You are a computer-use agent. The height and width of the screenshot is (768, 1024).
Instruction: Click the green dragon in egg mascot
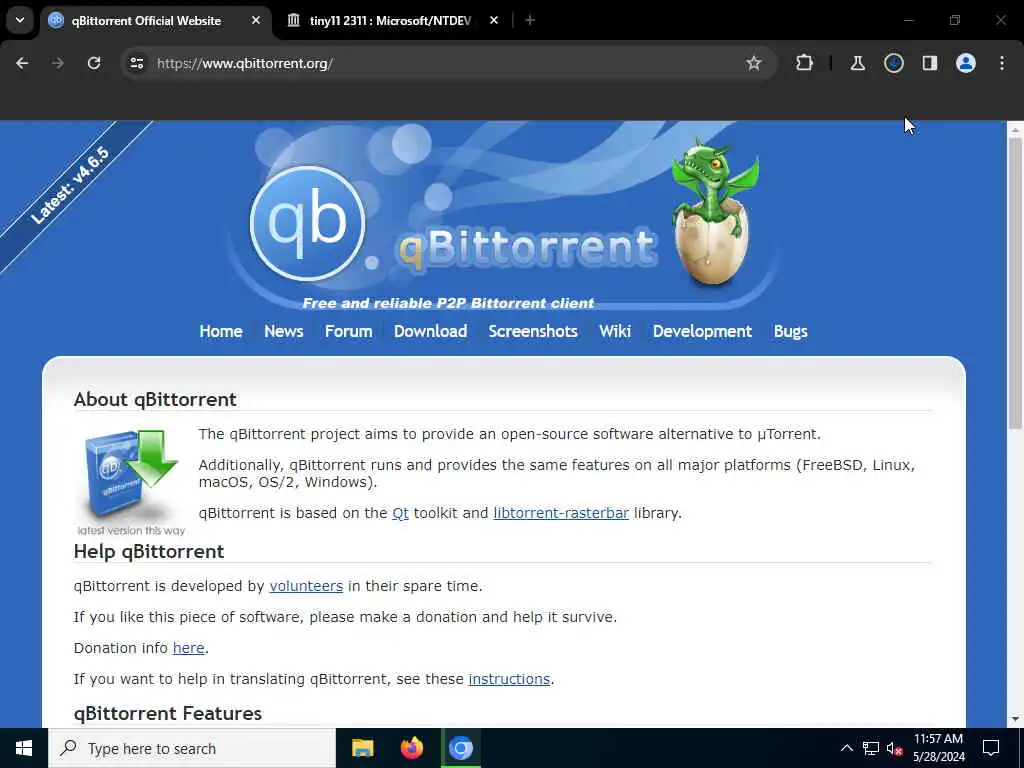[714, 212]
